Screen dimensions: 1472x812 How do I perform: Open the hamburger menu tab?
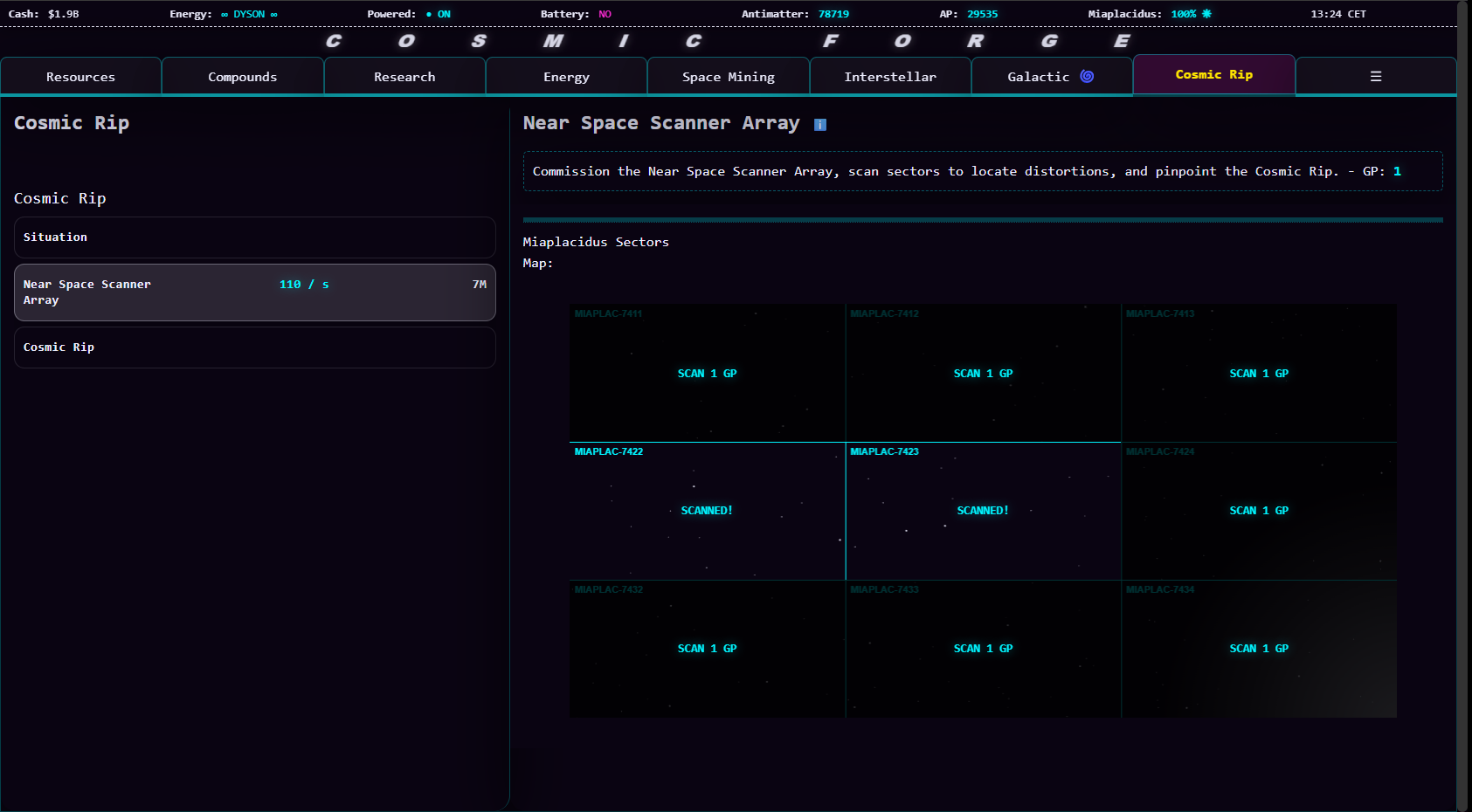point(1375,77)
